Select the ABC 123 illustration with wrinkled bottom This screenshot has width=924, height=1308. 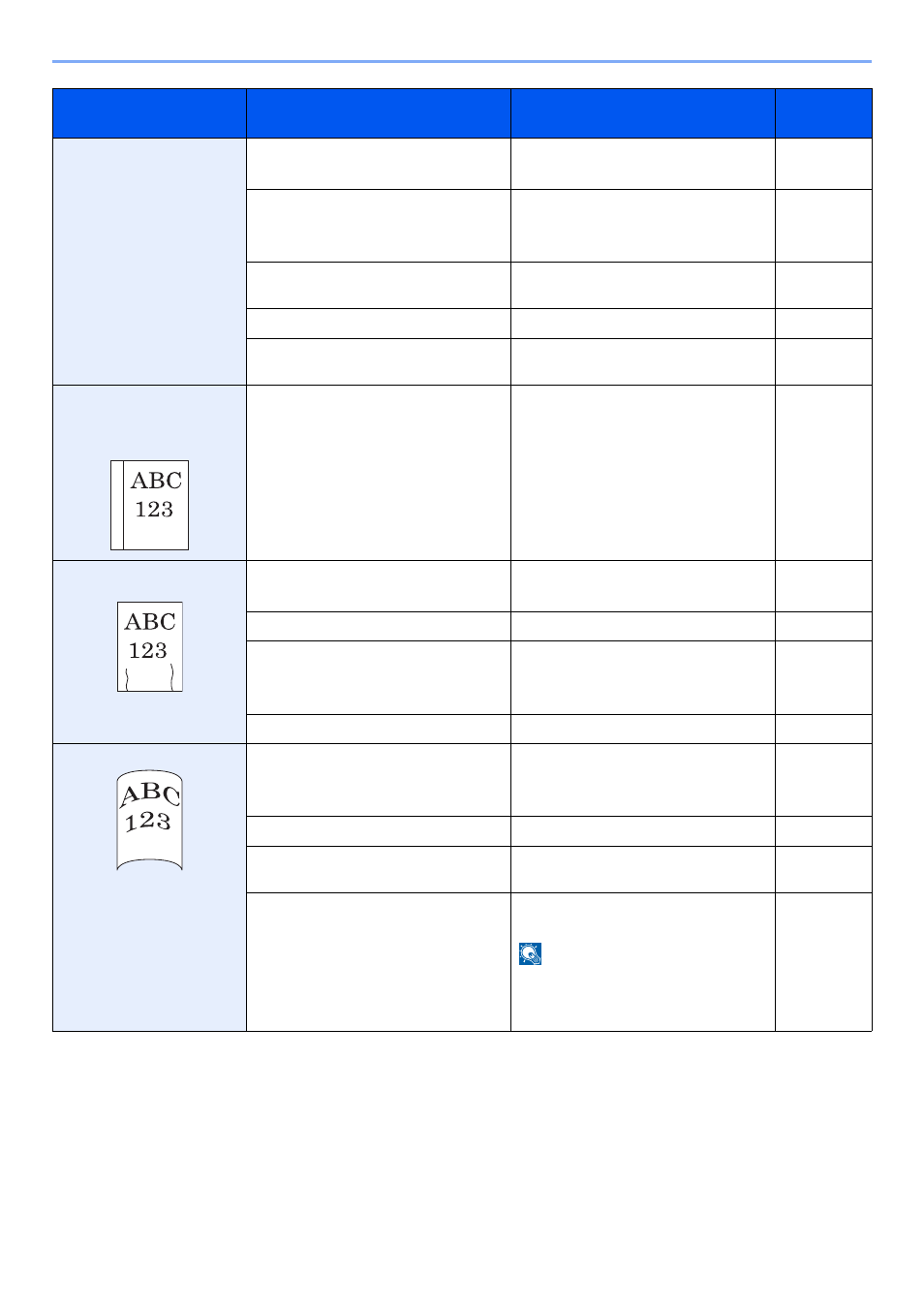tap(150, 646)
